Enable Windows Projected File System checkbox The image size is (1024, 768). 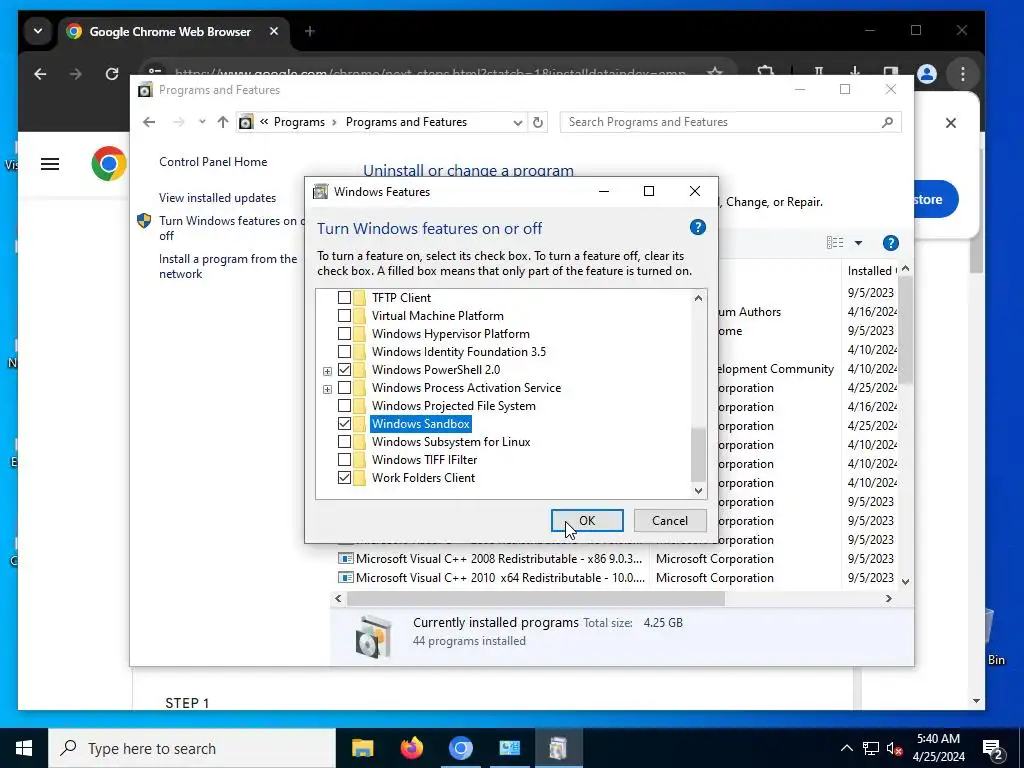coord(344,406)
